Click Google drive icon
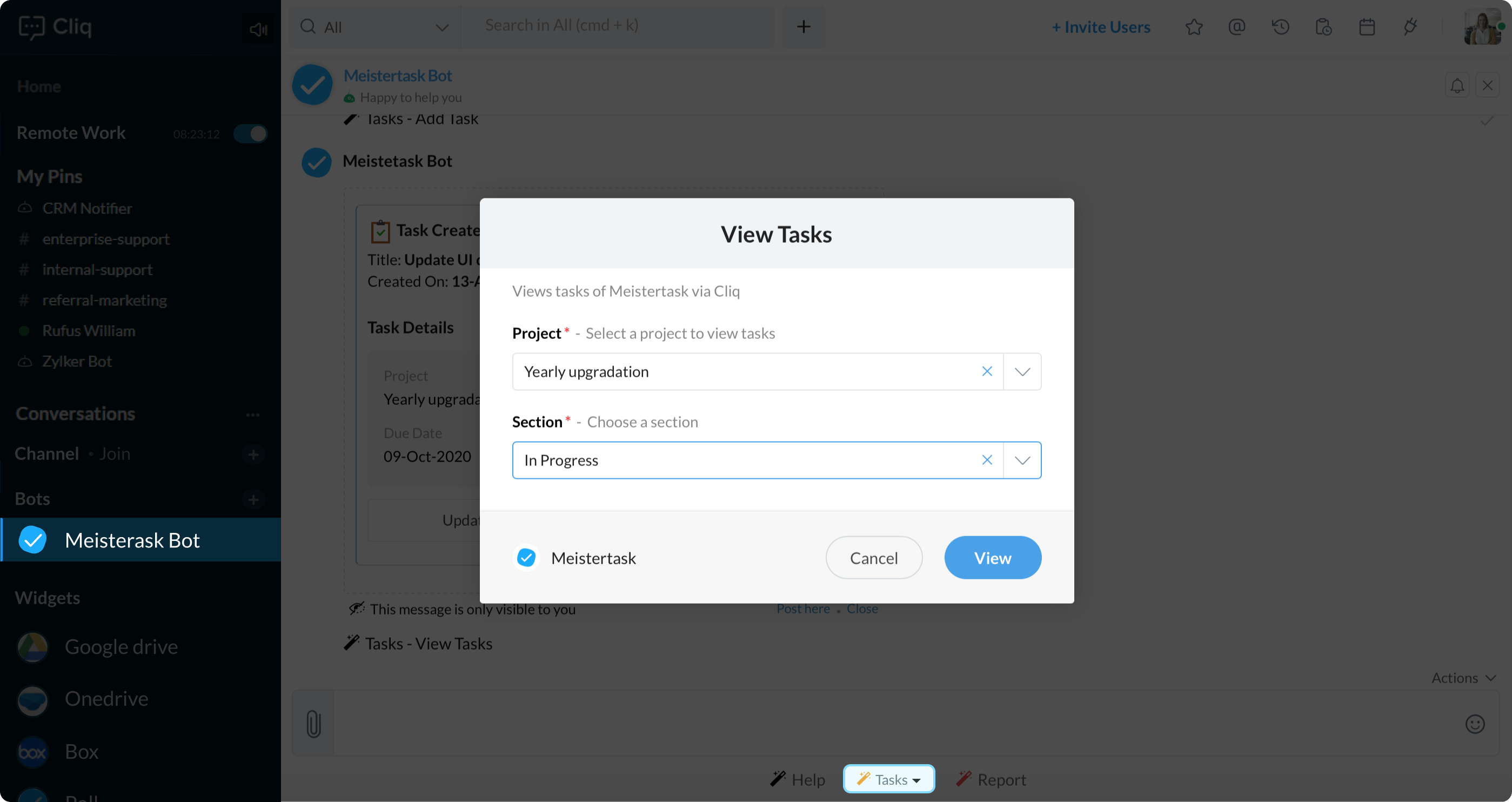Viewport: 1512px width, 802px height. coord(32,647)
